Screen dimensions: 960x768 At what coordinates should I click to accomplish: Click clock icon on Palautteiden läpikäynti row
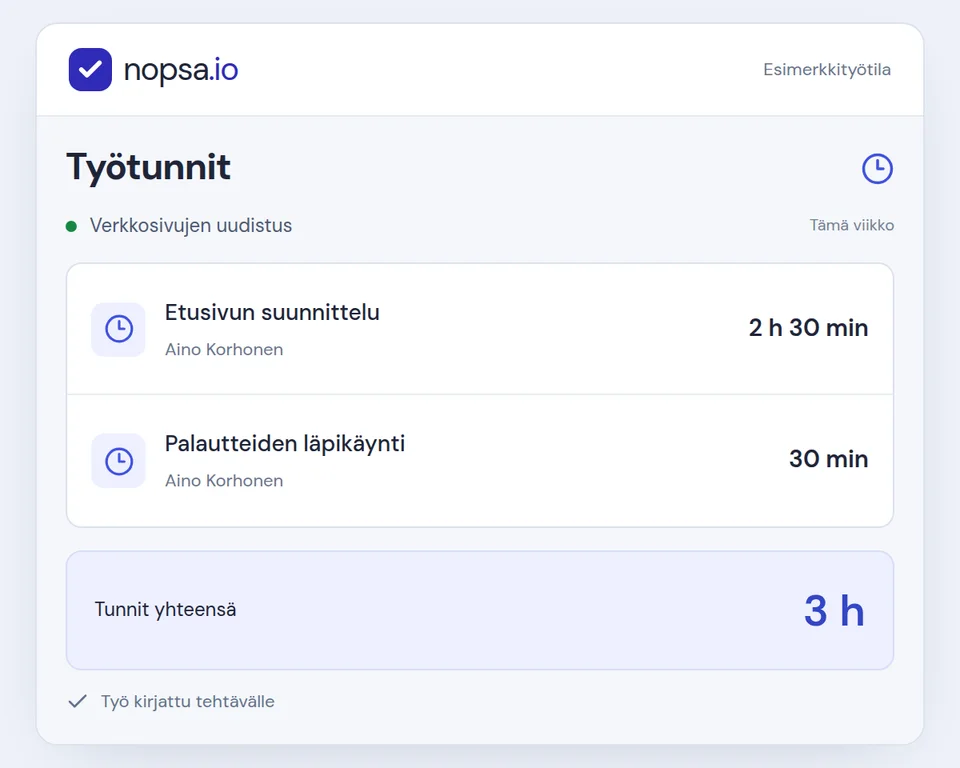point(118,461)
